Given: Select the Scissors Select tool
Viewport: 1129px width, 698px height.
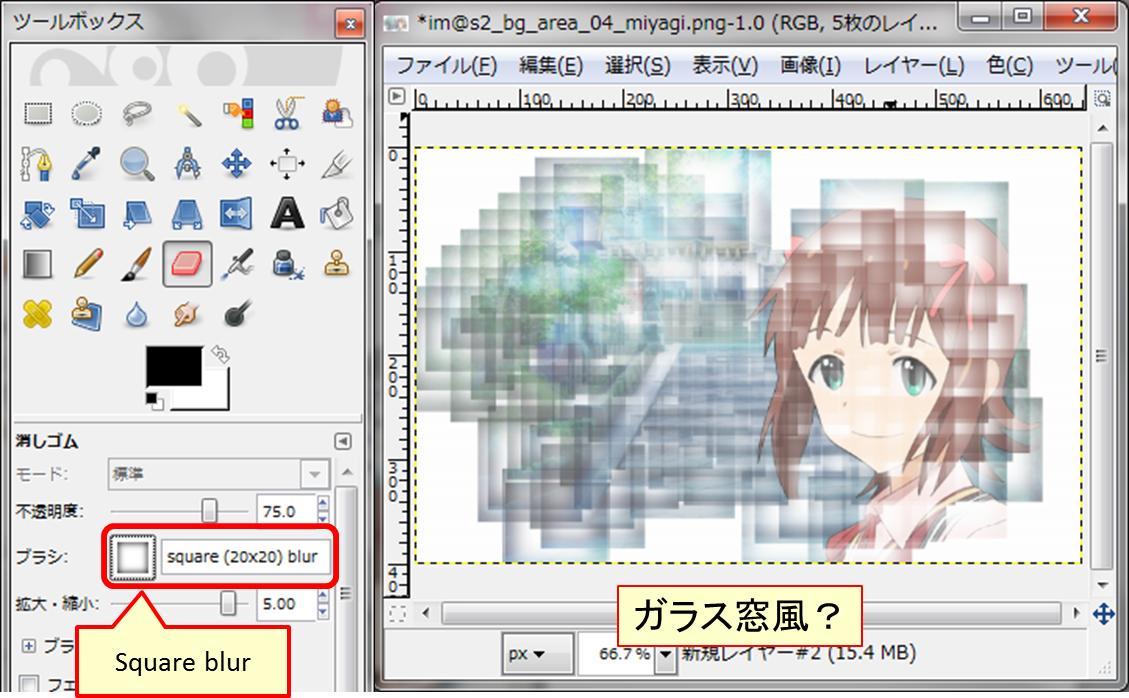Looking at the screenshot, I should [x=287, y=114].
